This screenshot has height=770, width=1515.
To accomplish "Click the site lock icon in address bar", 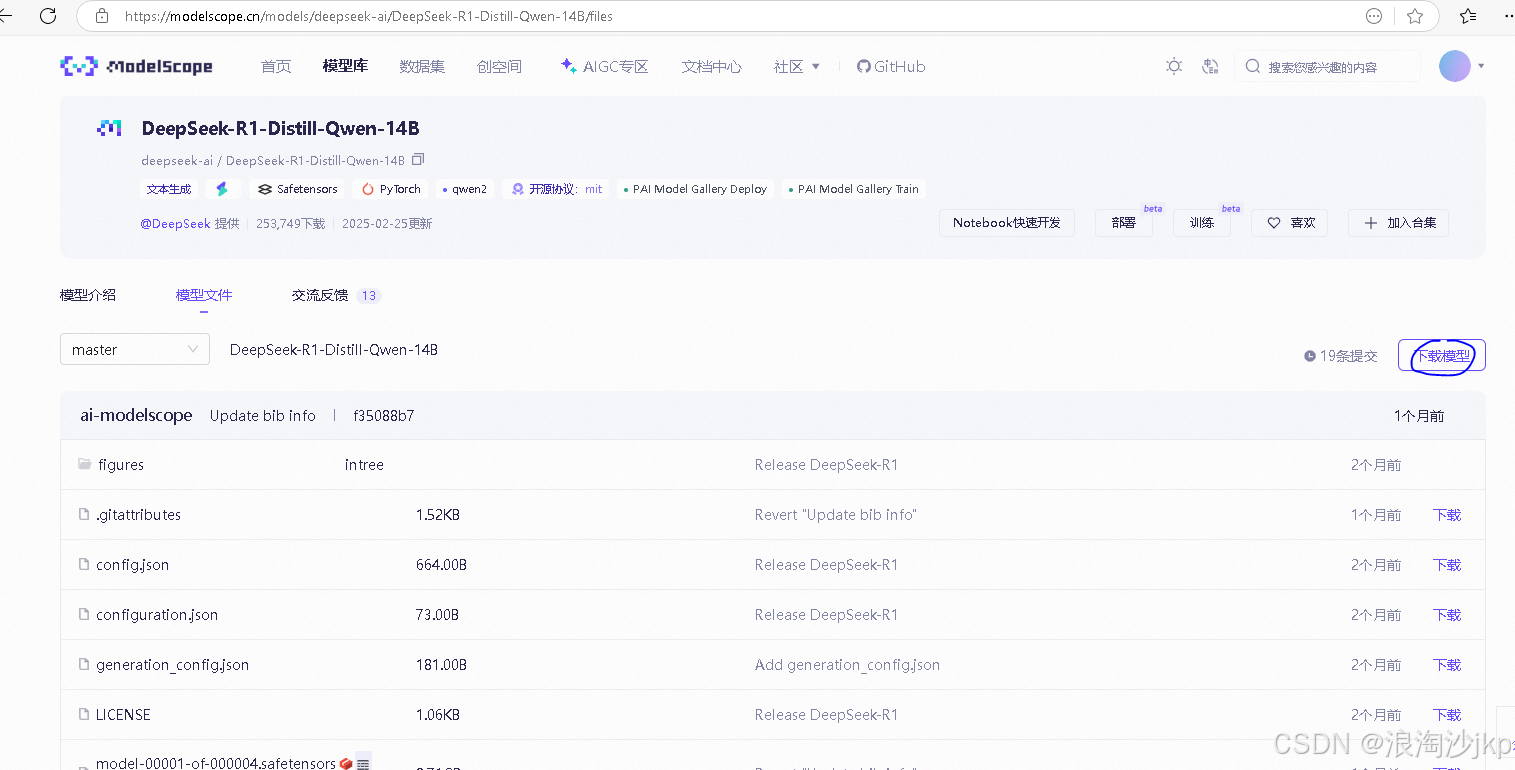I will tap(101, 16).
